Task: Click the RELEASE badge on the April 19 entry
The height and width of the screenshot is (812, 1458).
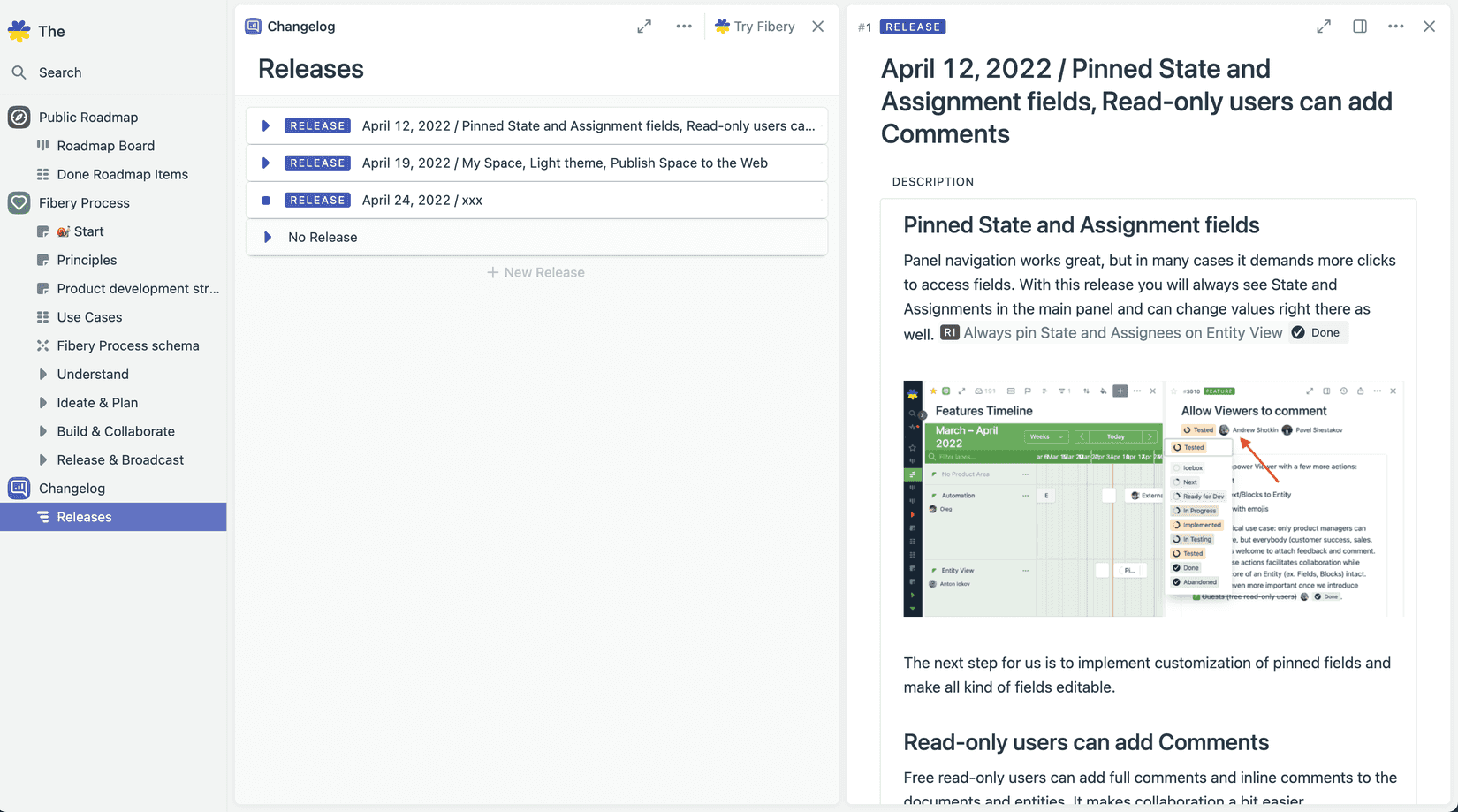Action: tap(317, 163)
